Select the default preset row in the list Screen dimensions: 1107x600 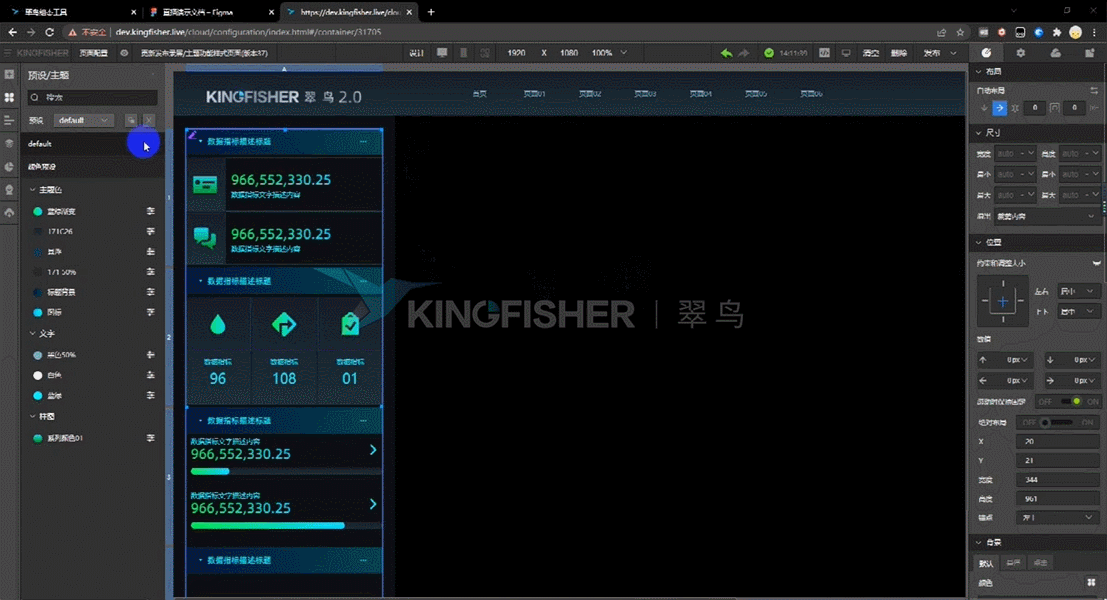[x=92, y=143]
